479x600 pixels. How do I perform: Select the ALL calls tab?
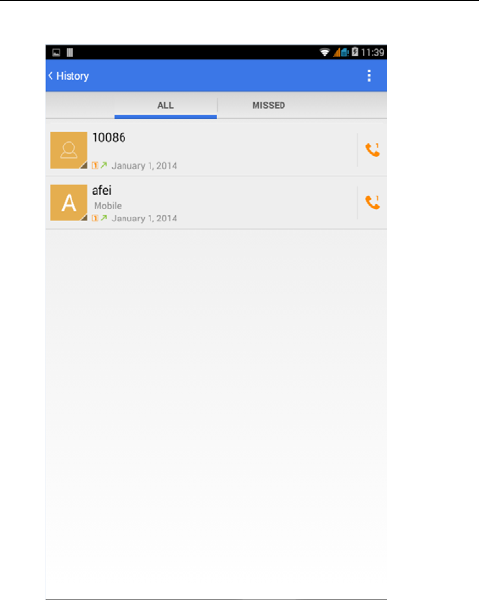click(165, 105)
